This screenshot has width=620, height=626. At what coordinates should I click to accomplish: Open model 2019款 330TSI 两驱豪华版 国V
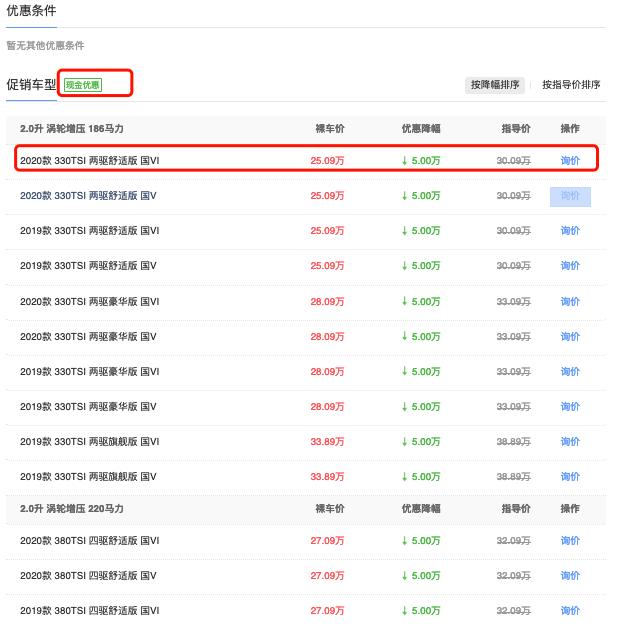[x=88, y=406]
